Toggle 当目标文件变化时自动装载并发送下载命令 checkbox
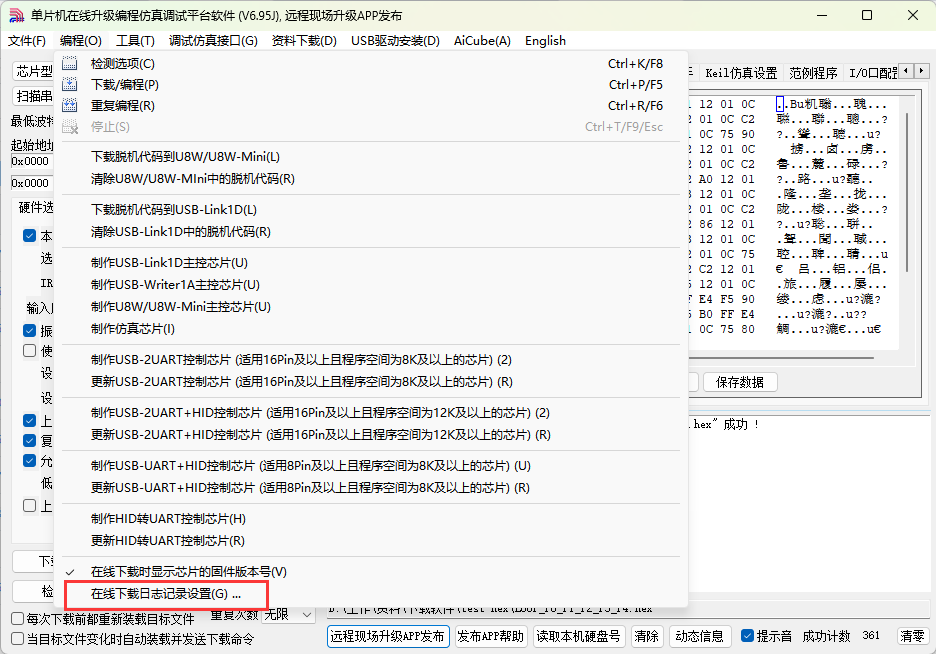Viewport: 936px width, 654px height. pyautogui.click(x=18, y=639)
